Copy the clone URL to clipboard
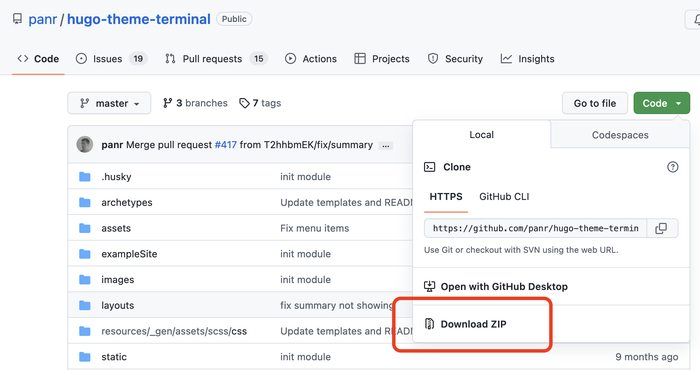The width and height of the screenshot is (700, 370). [x=661, y=229]
